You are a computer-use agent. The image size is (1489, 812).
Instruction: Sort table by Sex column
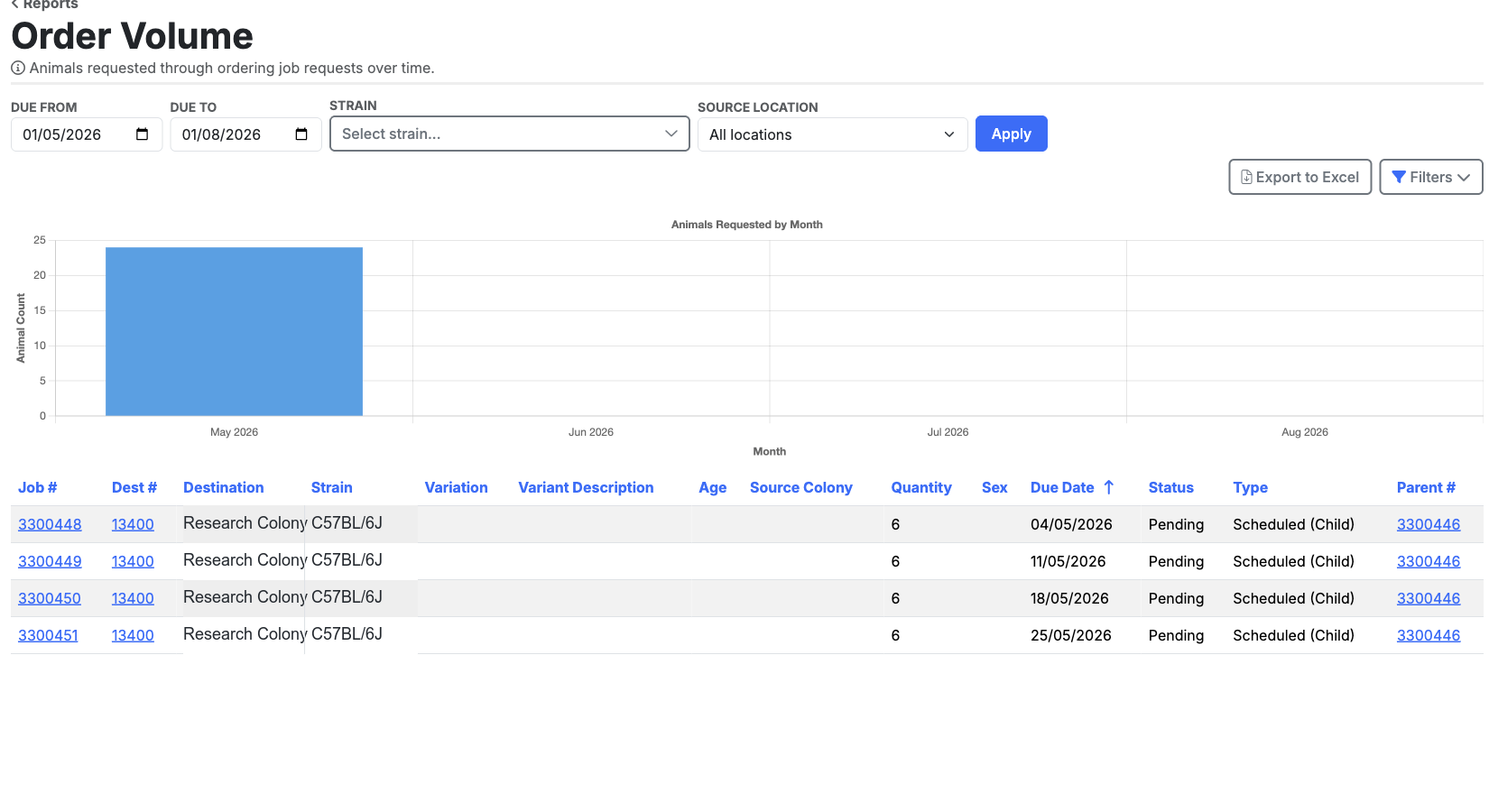click(994, 487)
